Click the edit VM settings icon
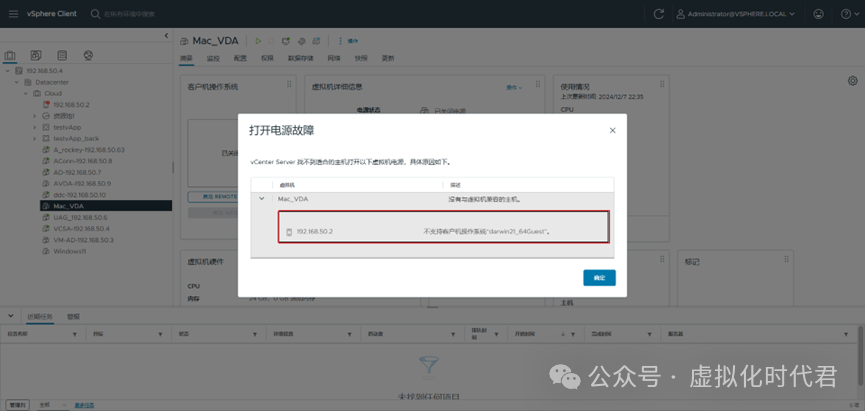Image resolution: width=865 pixels, height=411 pixels. click(x=301, y=41)
